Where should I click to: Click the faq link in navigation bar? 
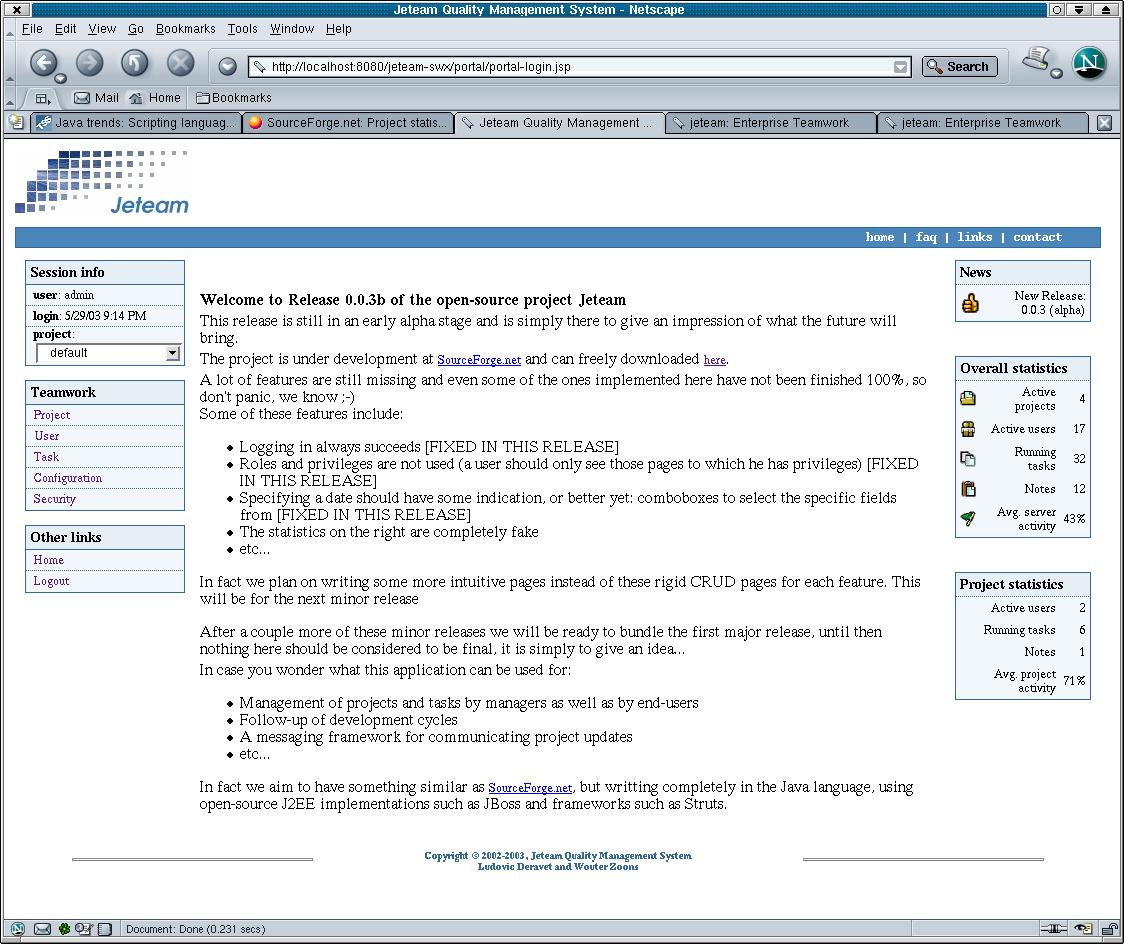click(x=926, y=237)
